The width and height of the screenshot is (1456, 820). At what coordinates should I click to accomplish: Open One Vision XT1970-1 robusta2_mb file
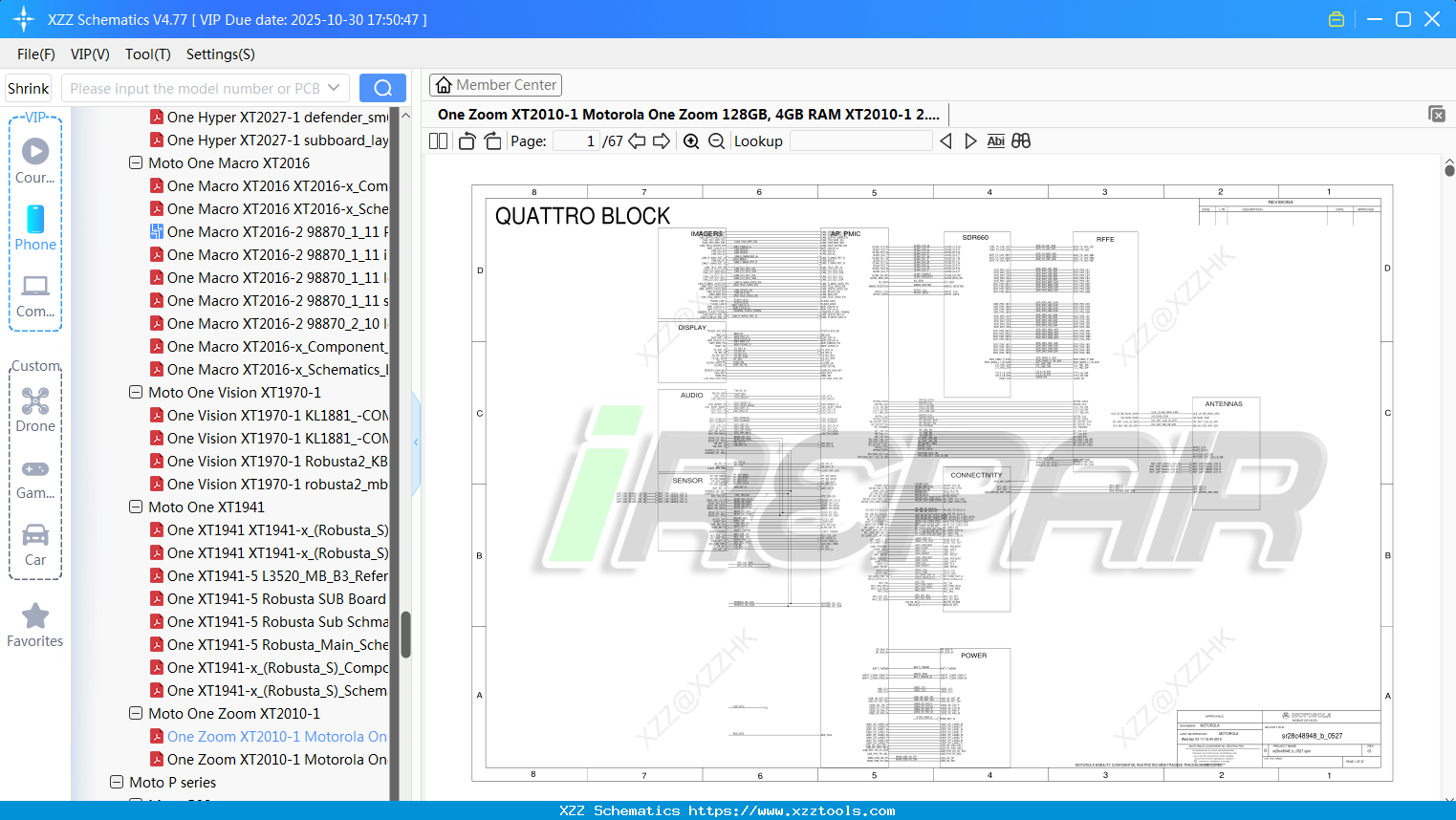[278, 485]
